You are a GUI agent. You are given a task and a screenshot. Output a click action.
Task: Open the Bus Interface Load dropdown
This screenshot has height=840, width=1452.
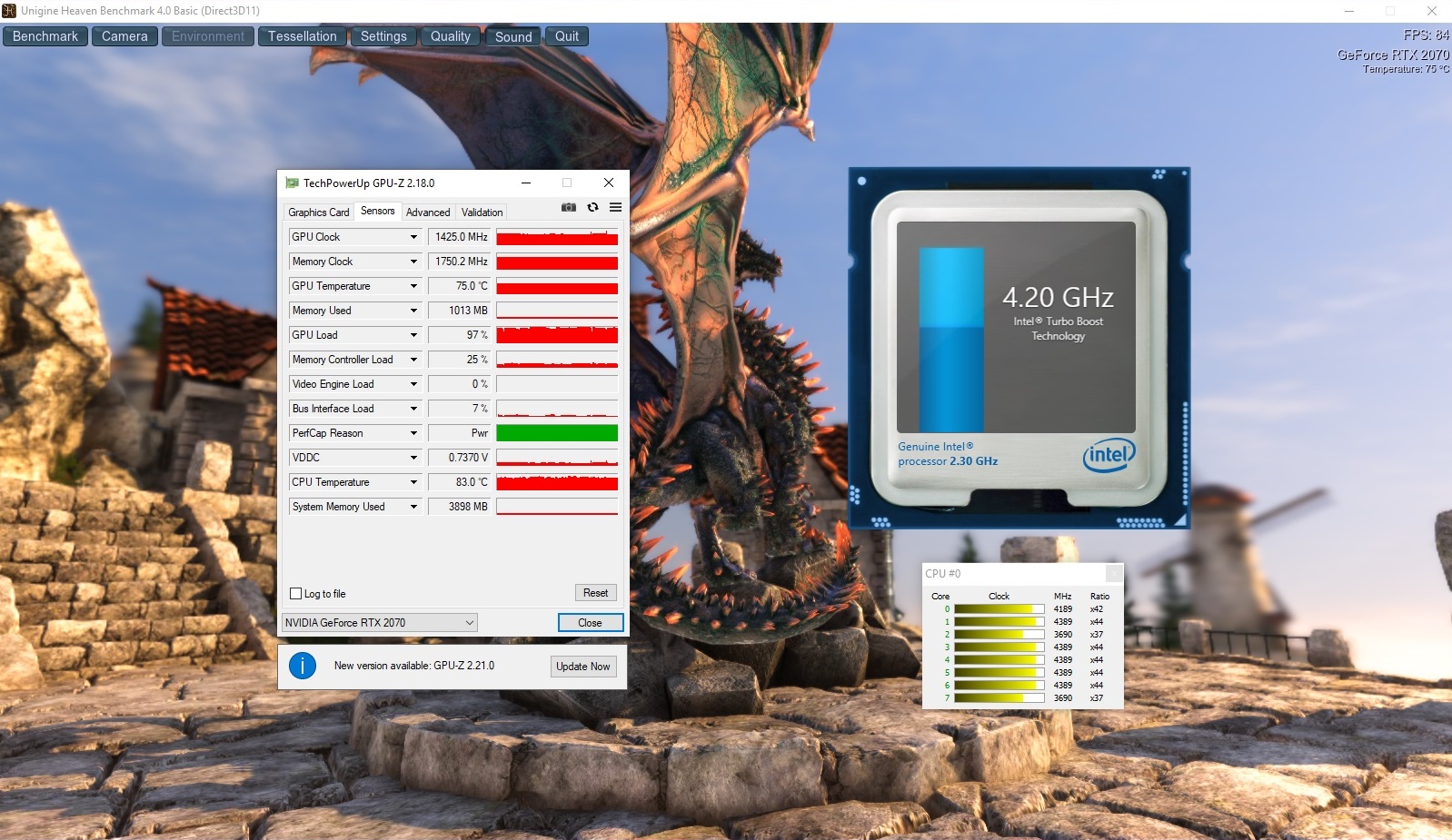click(x=413, y=409)
